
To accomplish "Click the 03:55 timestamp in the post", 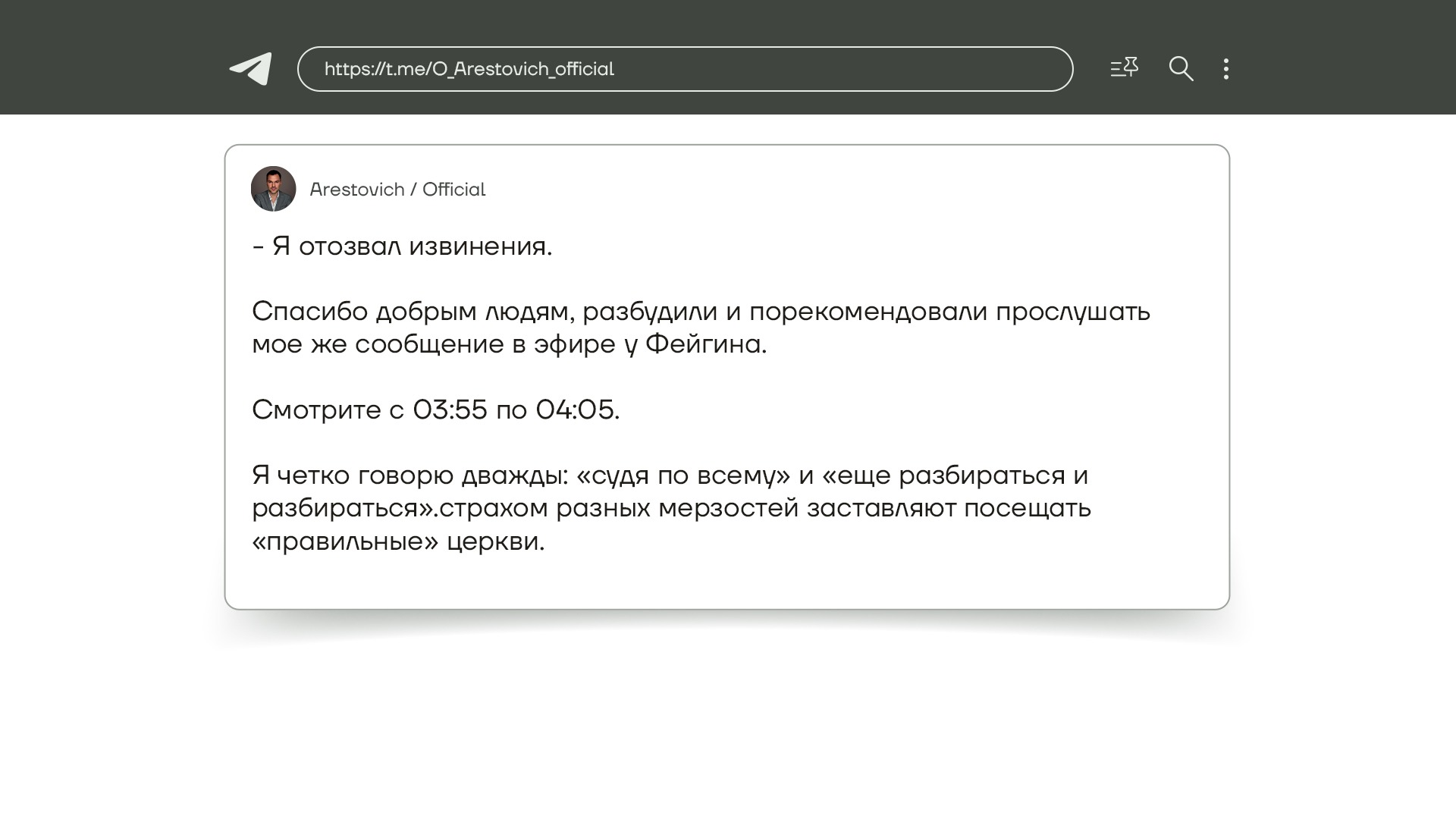I will tap(450, 410).
